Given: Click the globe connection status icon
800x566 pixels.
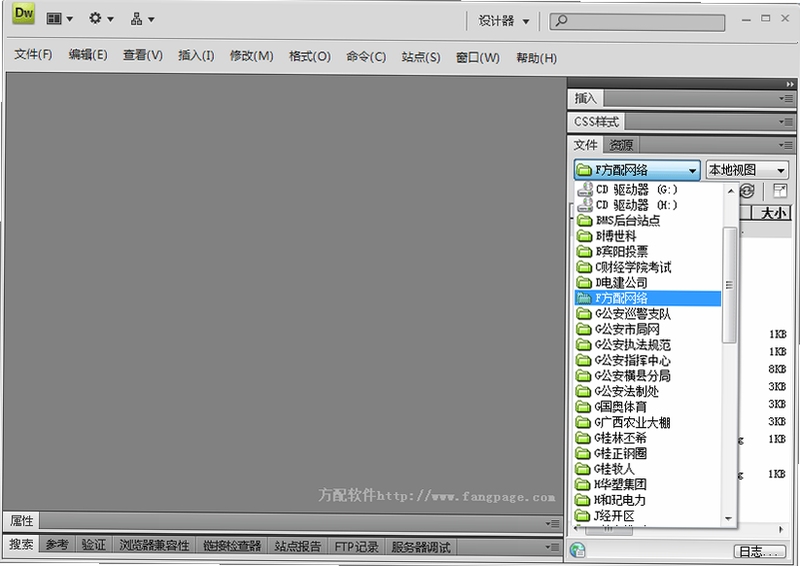Looking at the screenshot, I should (x=578, y=550).
